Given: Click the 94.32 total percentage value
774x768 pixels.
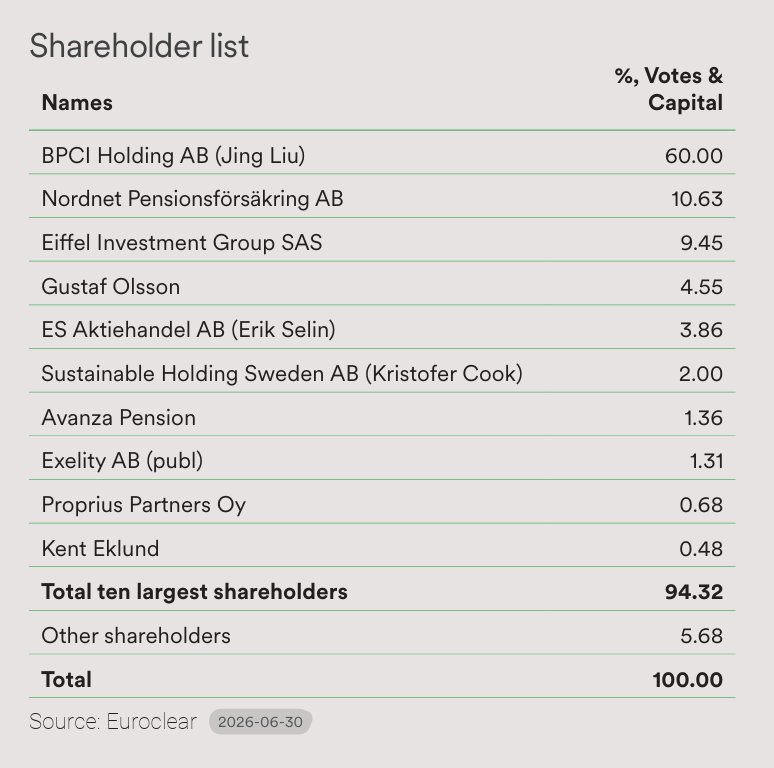Looking at the screenshot, I should point(694,592).
